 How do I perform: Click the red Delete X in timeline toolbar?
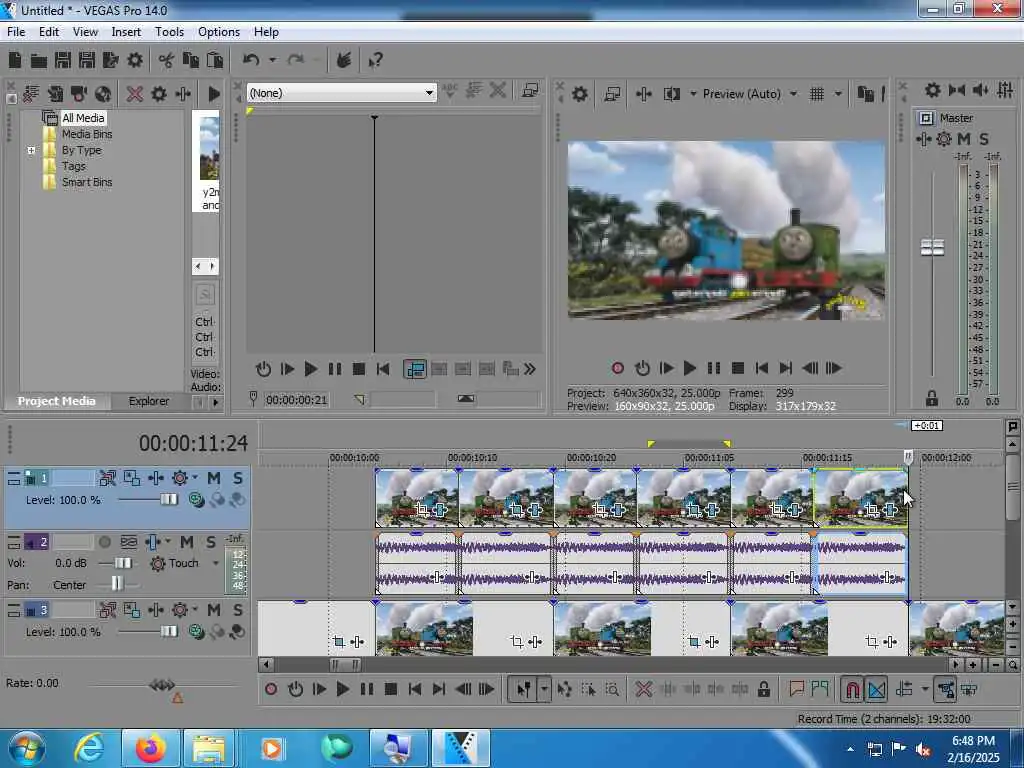643,689
